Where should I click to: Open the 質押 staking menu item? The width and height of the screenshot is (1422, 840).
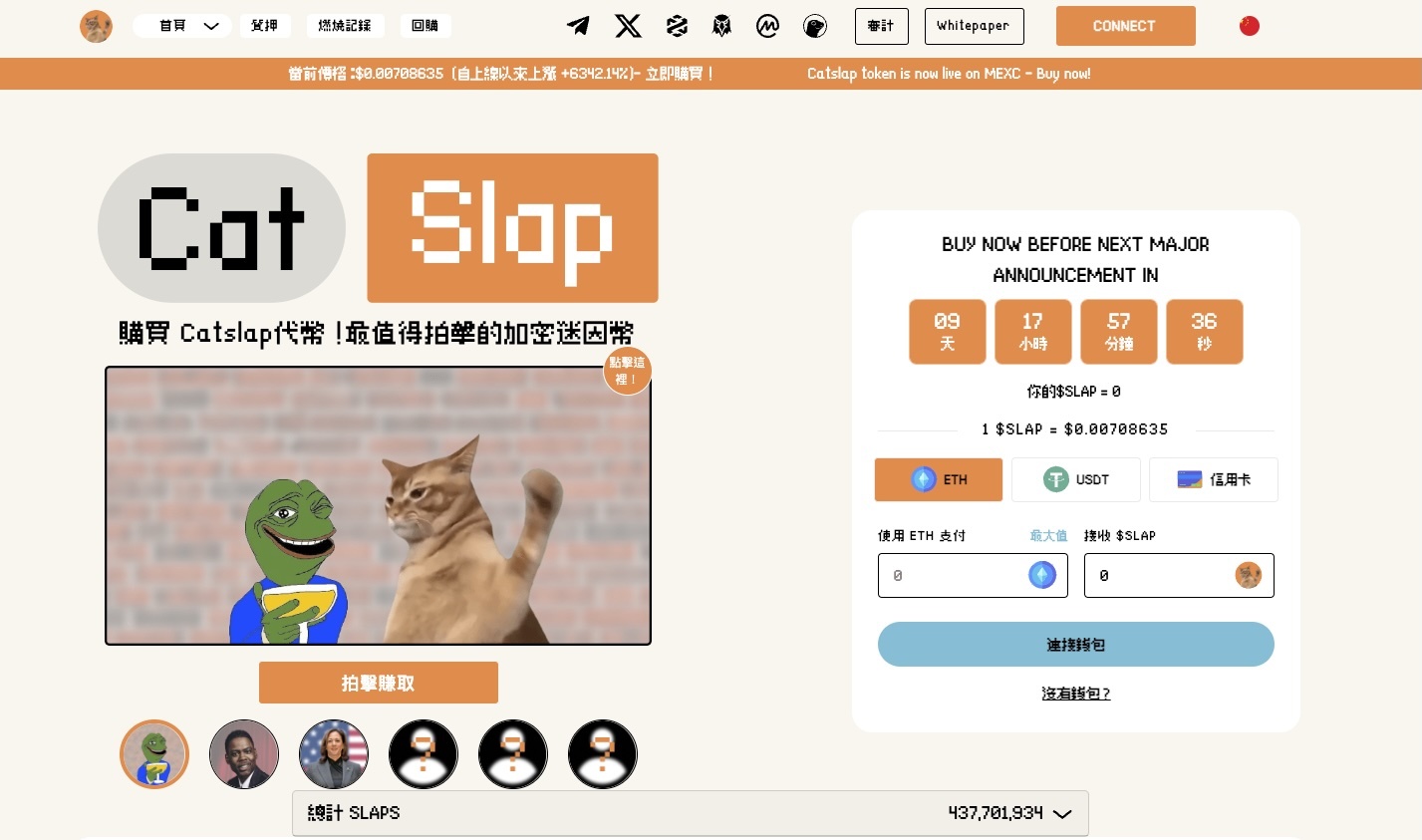(265, 26)
